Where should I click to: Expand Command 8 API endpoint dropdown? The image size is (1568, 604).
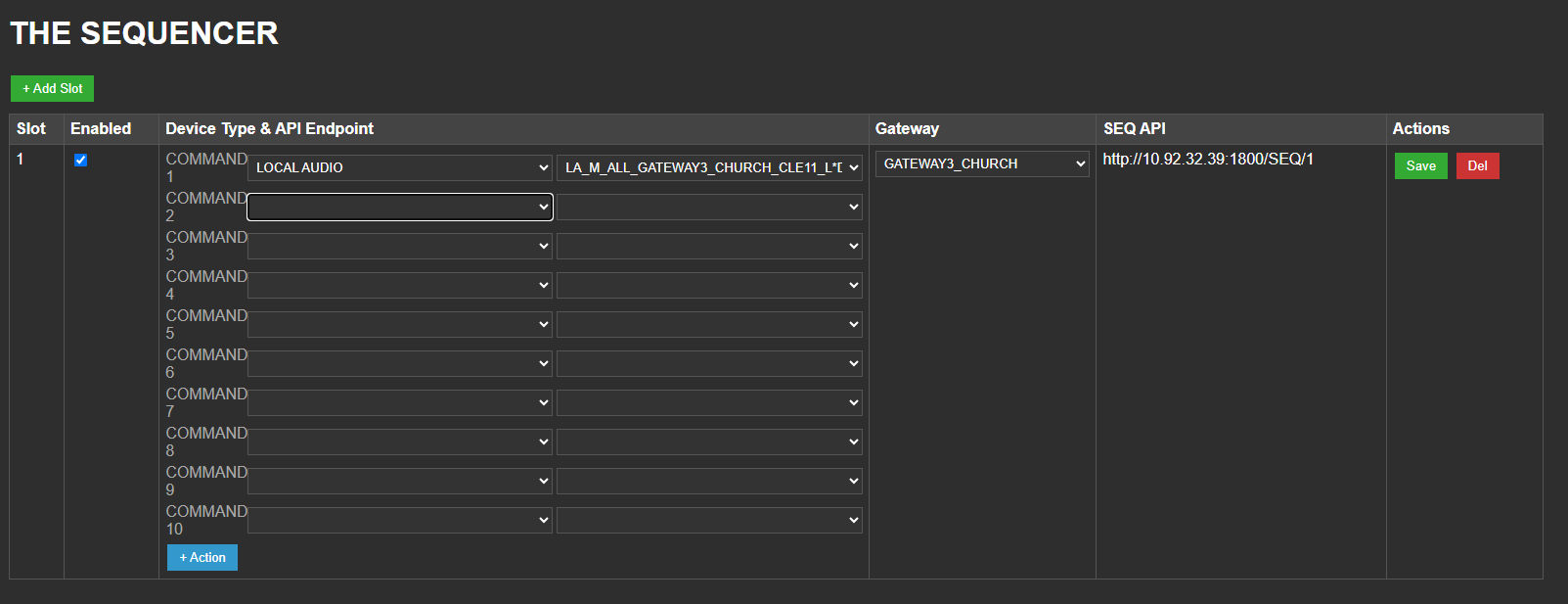click(709, 441)
